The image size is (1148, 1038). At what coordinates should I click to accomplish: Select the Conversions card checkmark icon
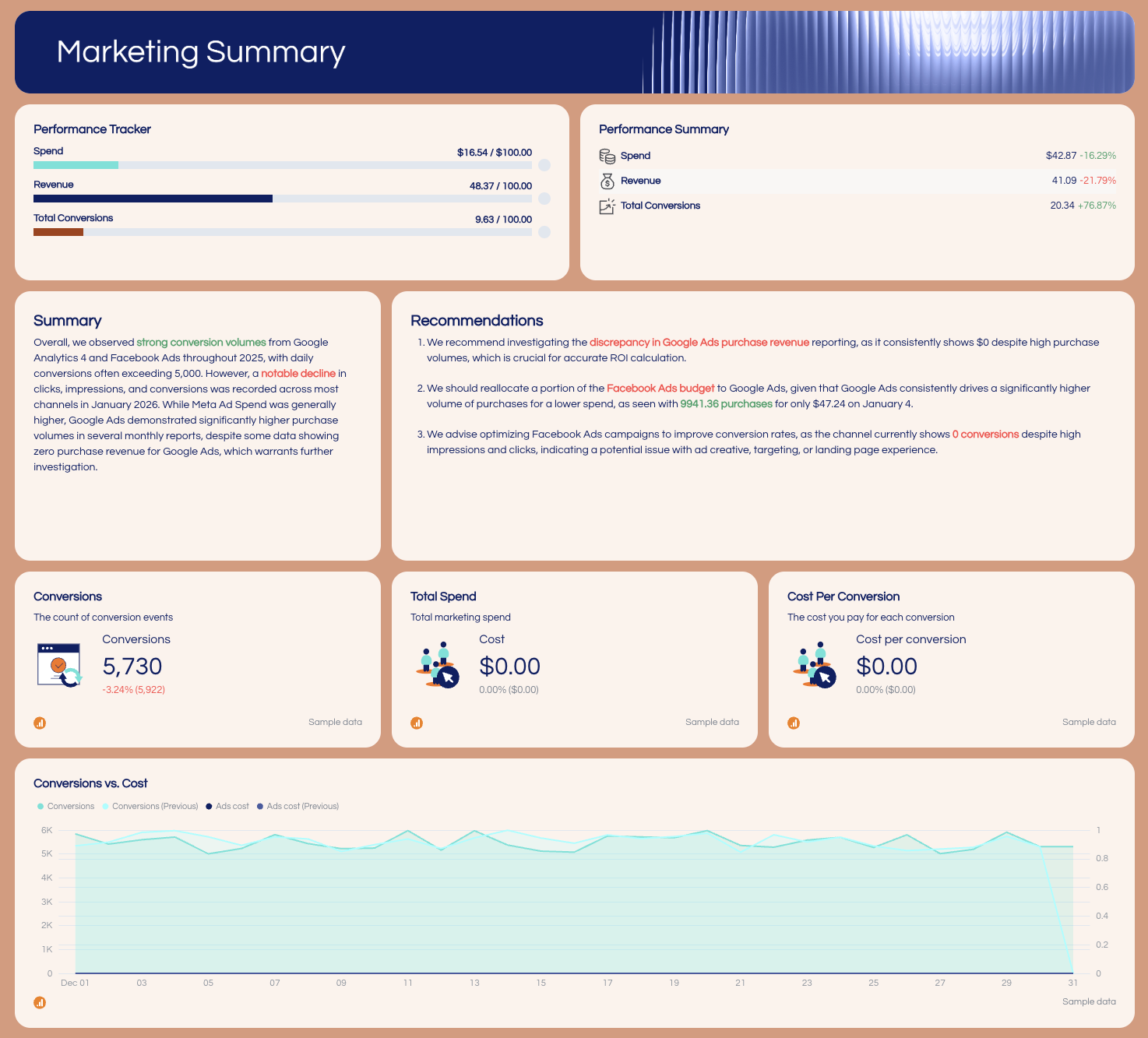click(58, 666)
